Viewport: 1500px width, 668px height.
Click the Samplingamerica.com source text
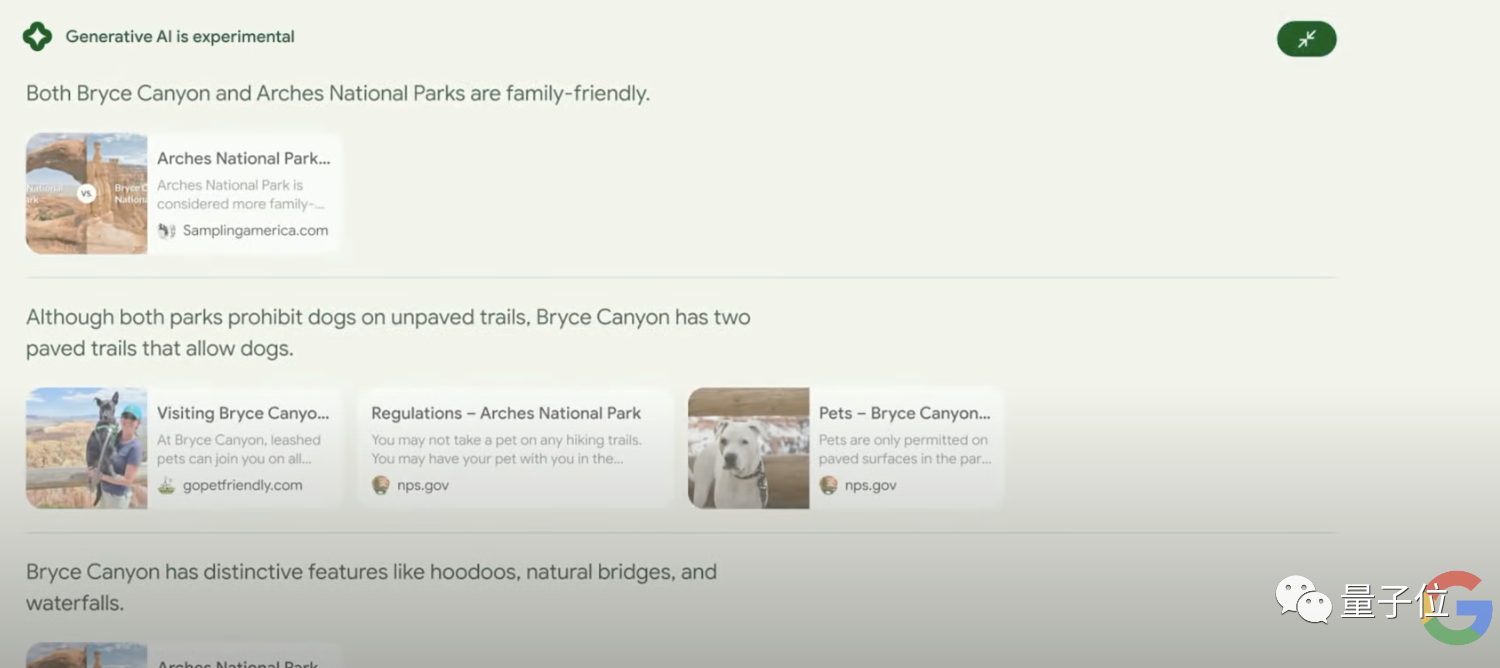(x=255, y=230)
